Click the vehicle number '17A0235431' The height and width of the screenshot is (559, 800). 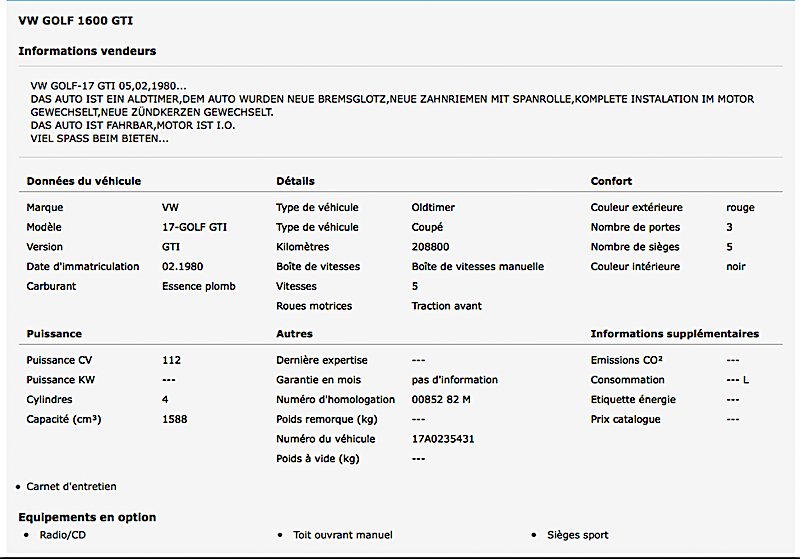443,439
